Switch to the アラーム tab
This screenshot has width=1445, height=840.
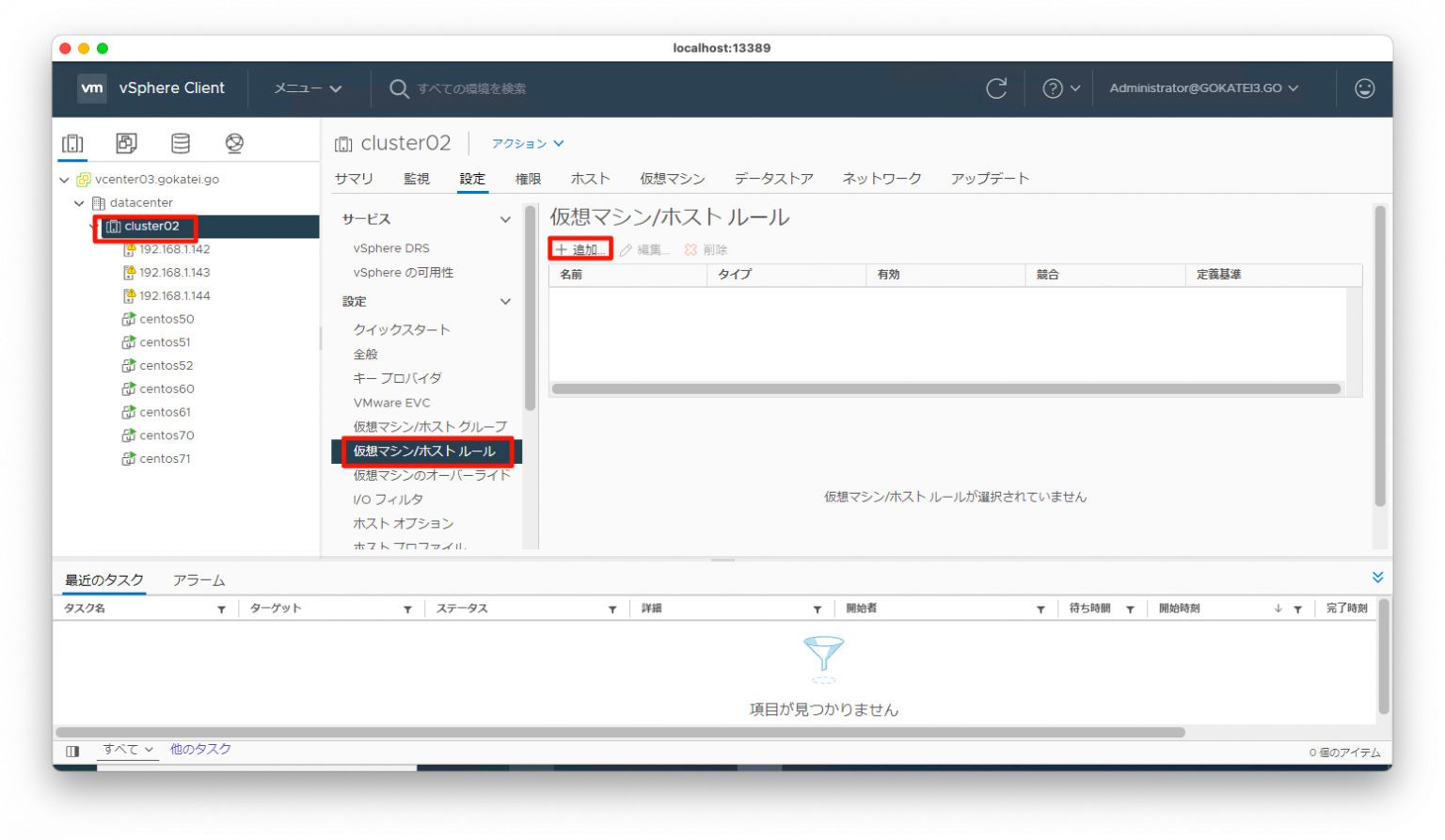point(198,580)
